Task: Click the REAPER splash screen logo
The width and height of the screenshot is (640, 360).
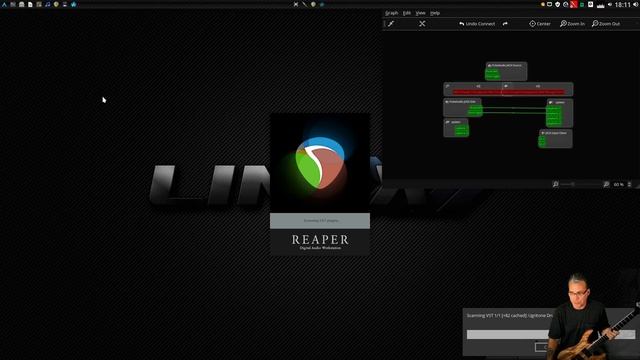Action: coord(320,163)
